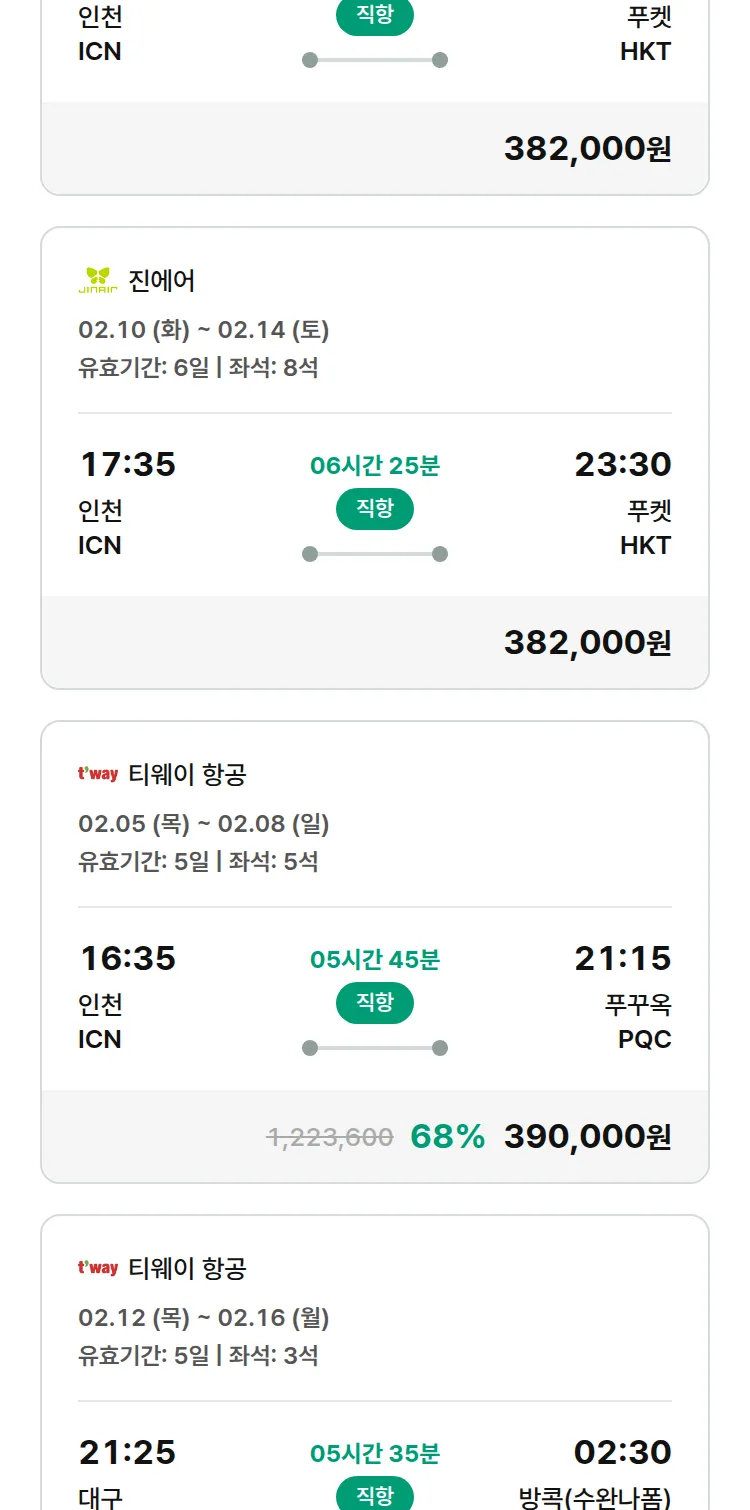
Task: Click the t'way logo on the Daegu flight
Action: tap(98, 1268)
